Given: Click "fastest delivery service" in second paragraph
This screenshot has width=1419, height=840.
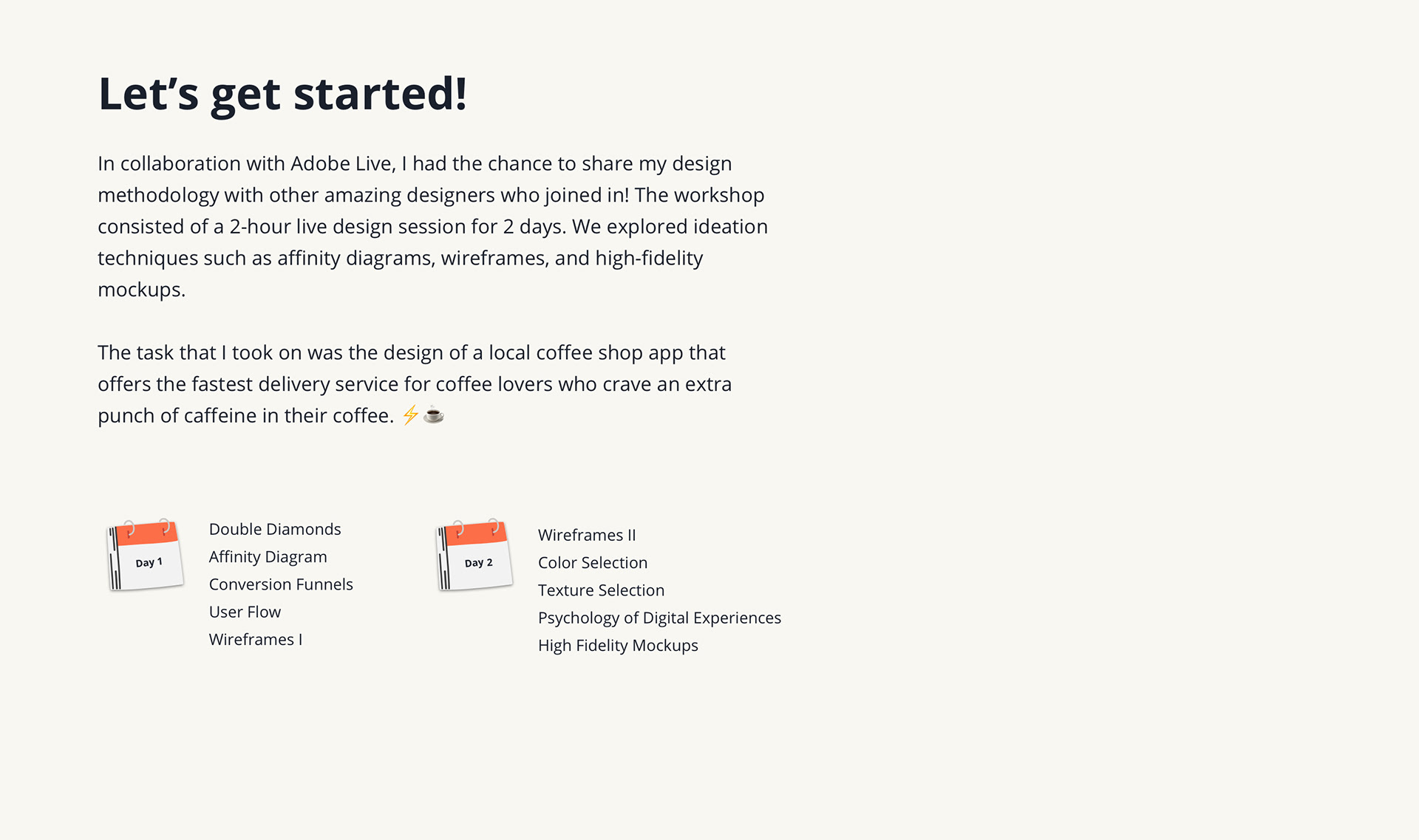Looking at the screenshot, I should click(294, 384).
